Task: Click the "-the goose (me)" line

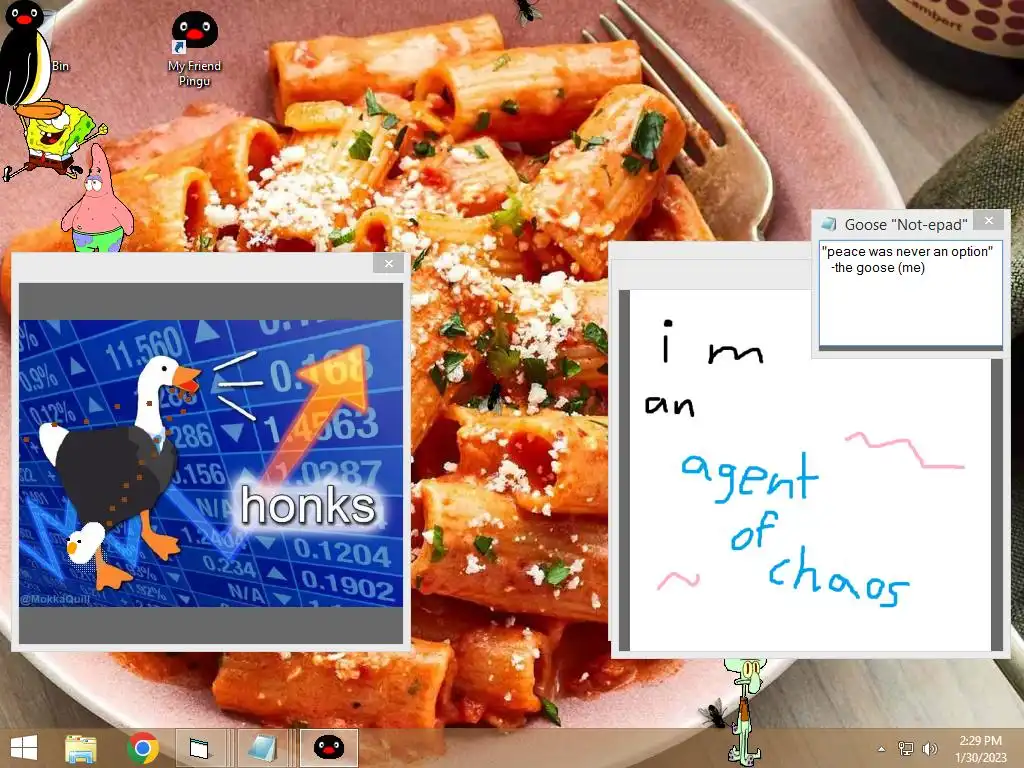Action: [878, 268]
